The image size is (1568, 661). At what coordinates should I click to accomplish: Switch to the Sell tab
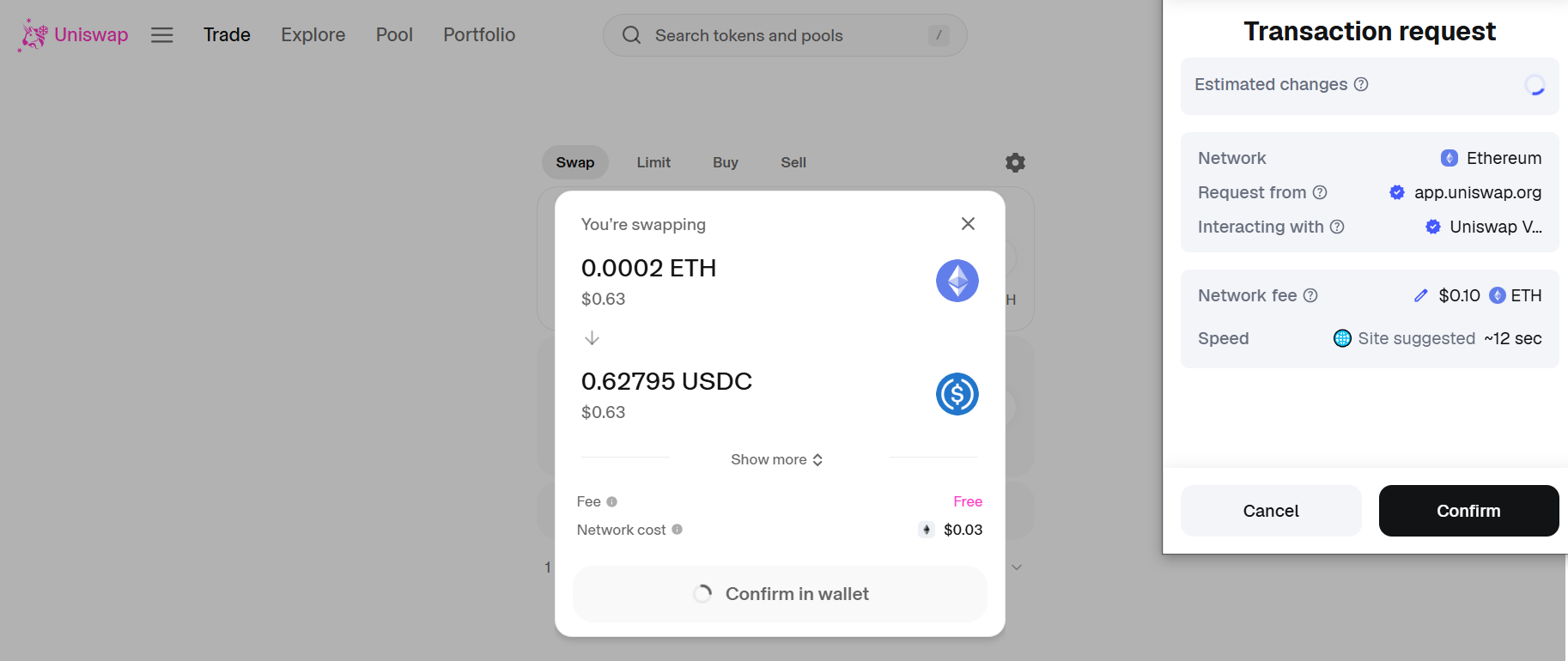(x=793, y=162)
